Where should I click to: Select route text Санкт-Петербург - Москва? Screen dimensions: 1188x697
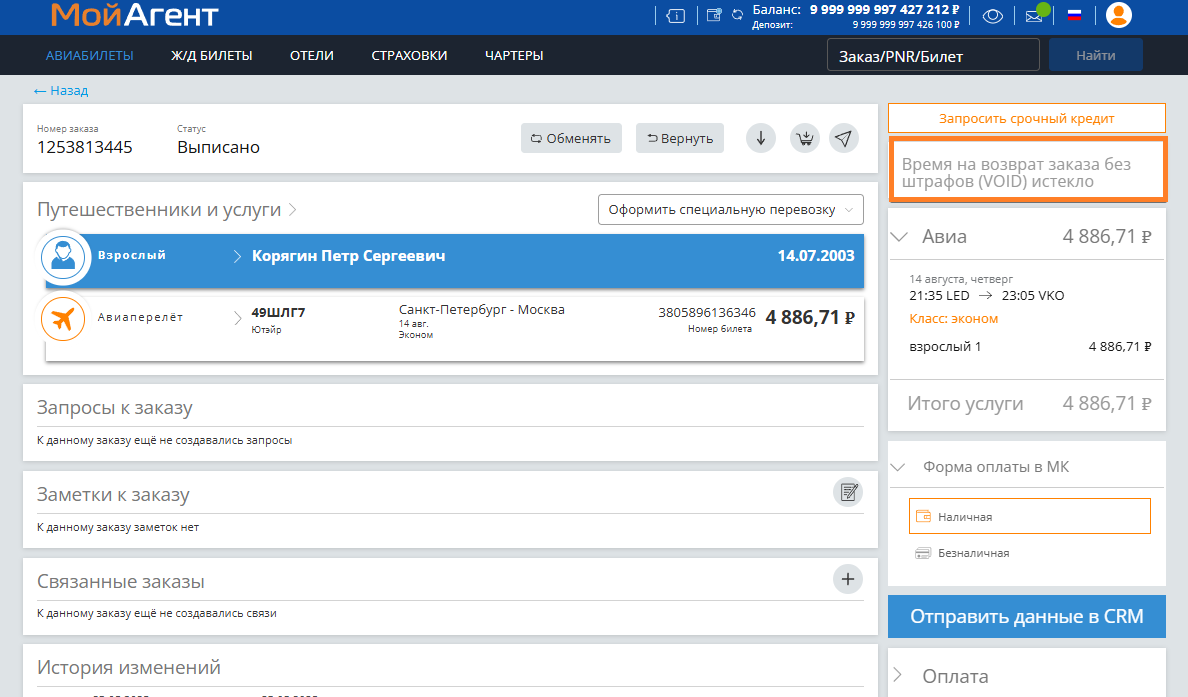(481, 309)
